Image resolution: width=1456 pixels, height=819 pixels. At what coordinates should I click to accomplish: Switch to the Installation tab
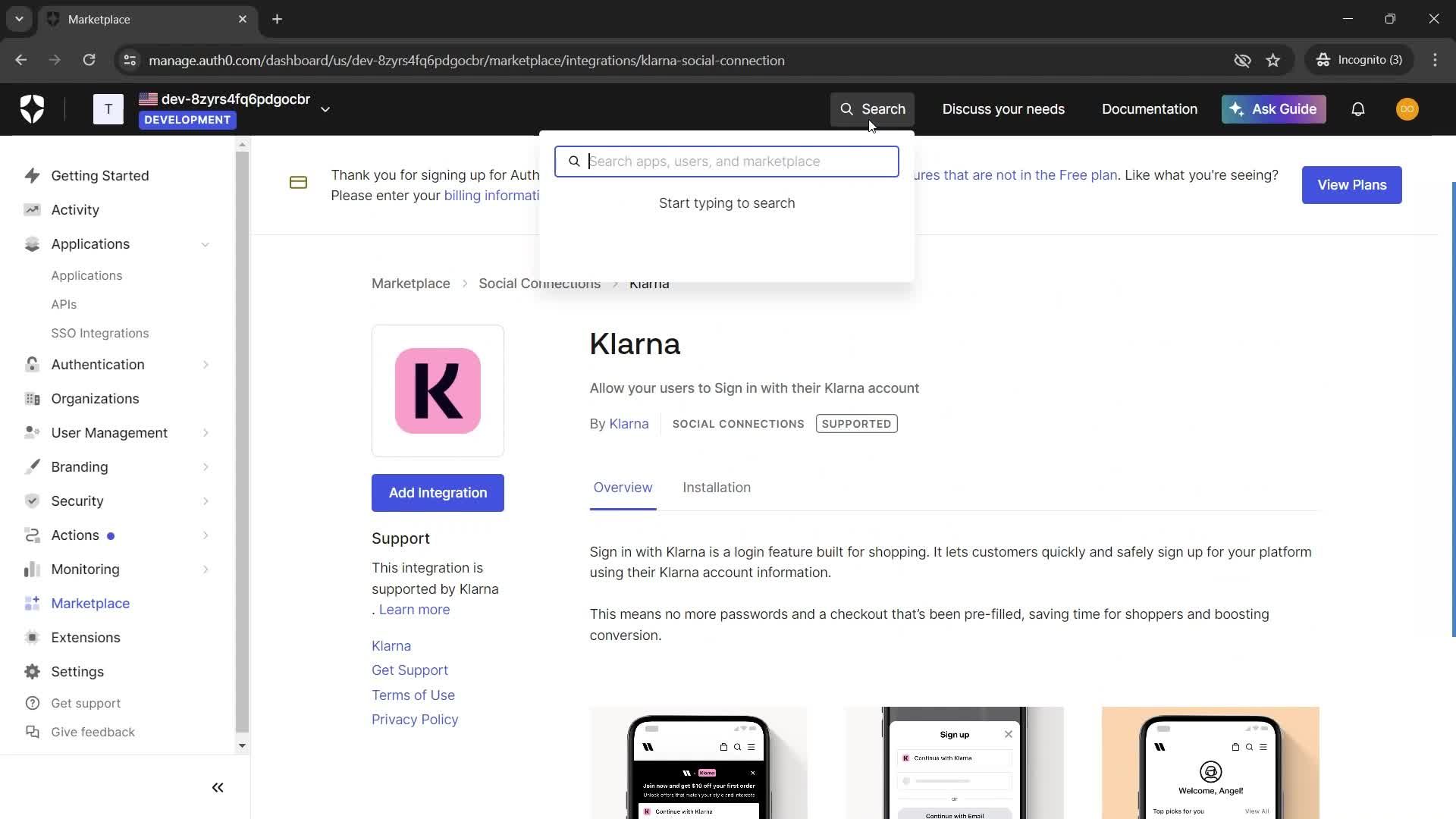pos(717,488)
